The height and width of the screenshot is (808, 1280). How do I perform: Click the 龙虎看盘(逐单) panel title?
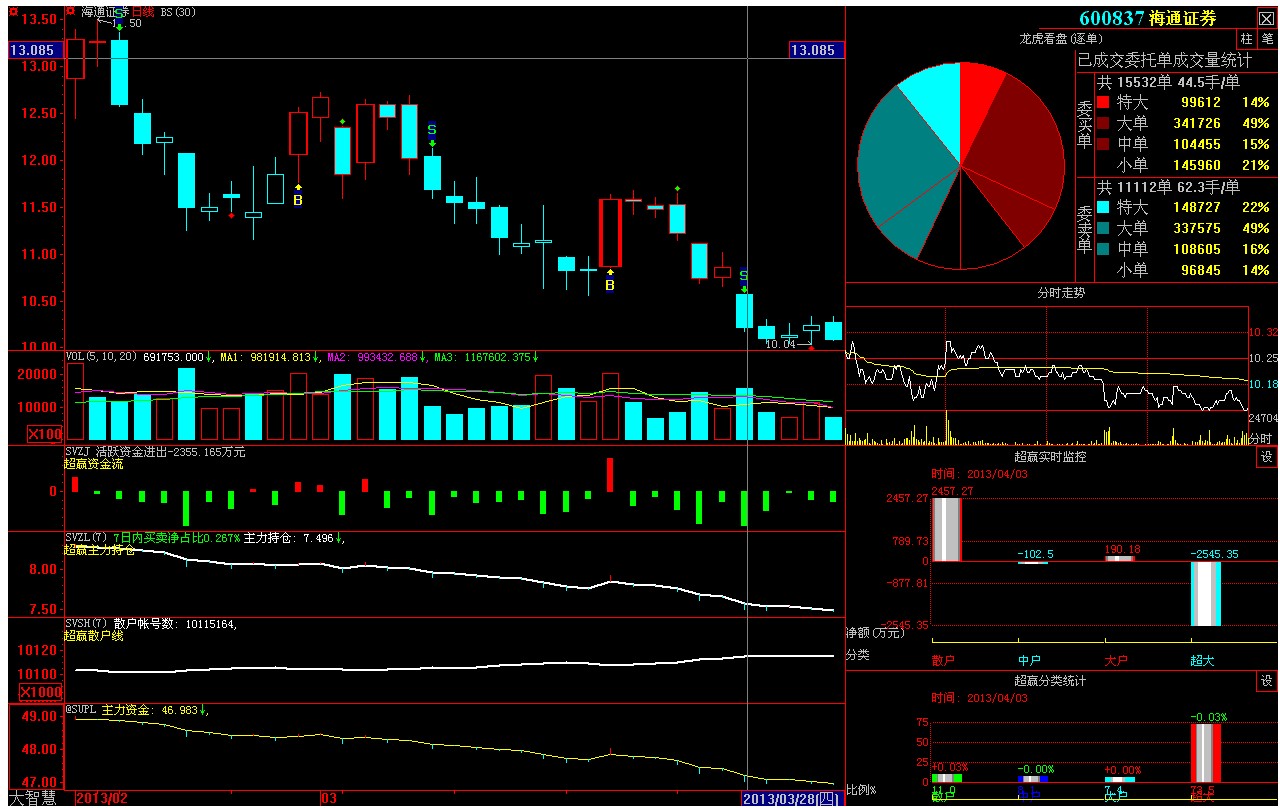[x=1059, y=39]
